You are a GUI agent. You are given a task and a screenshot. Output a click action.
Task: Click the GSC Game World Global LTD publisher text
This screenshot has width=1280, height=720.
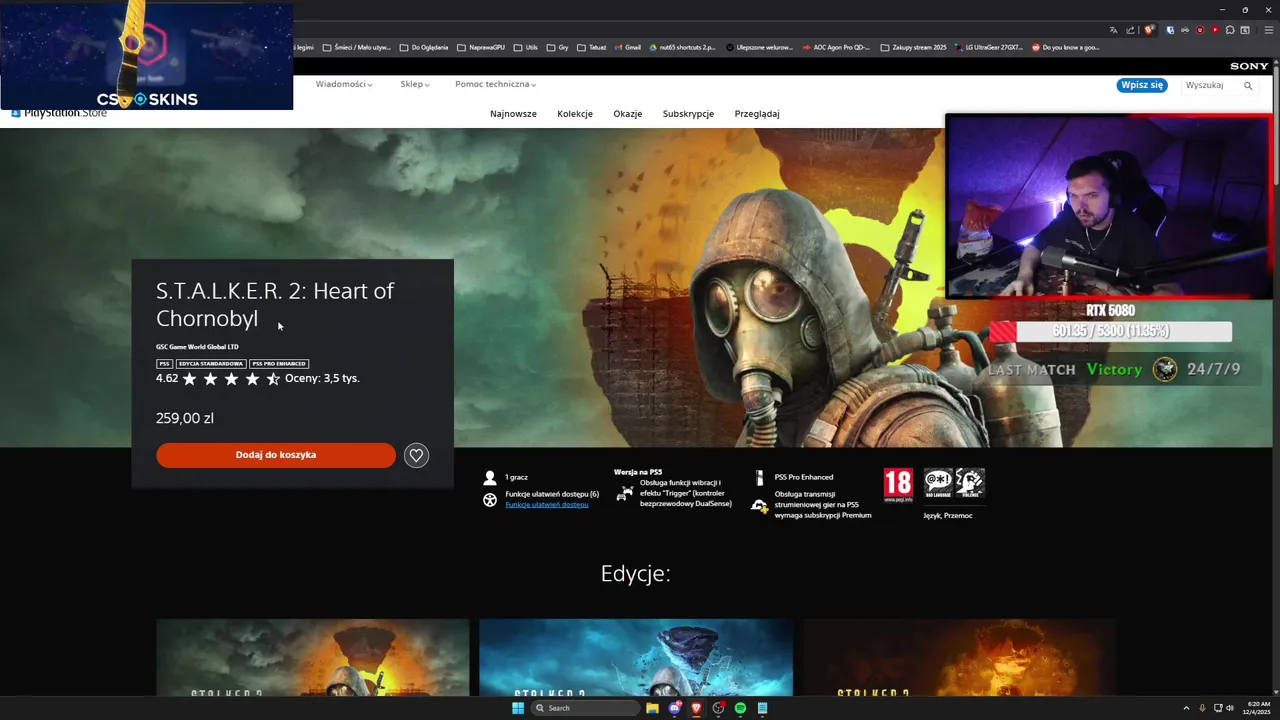[x=197, y=347]
